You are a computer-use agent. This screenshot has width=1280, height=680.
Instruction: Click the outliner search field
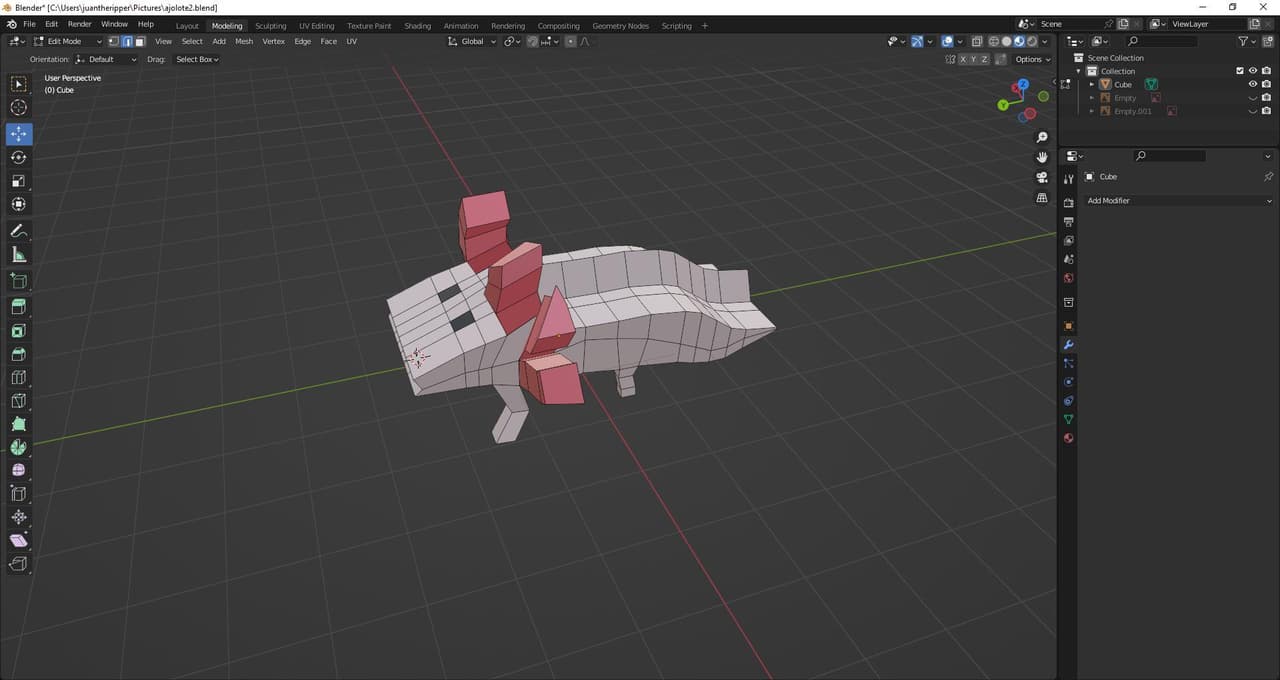tap(1161, 41)
